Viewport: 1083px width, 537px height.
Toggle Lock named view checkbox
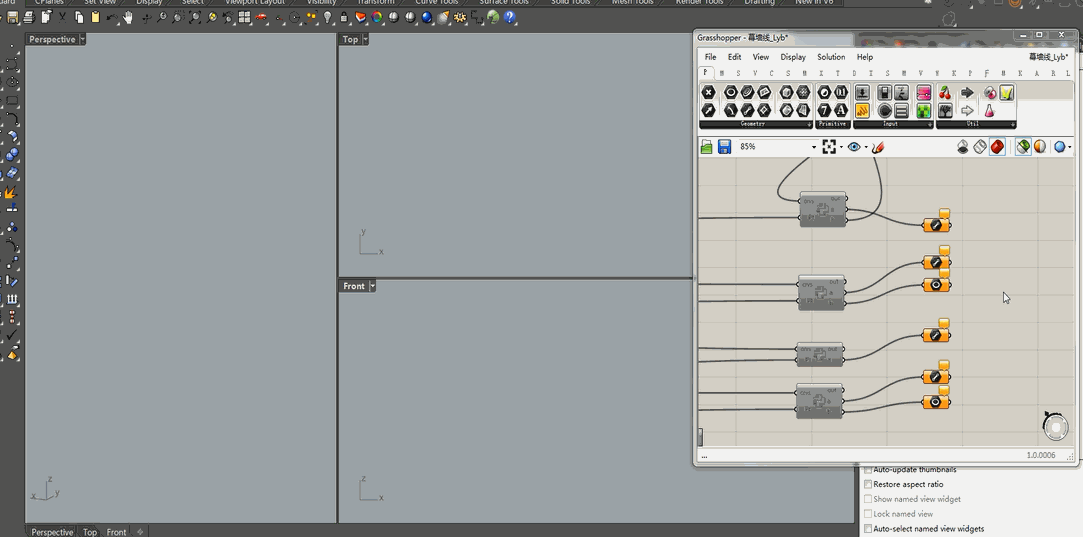(868, 514)
